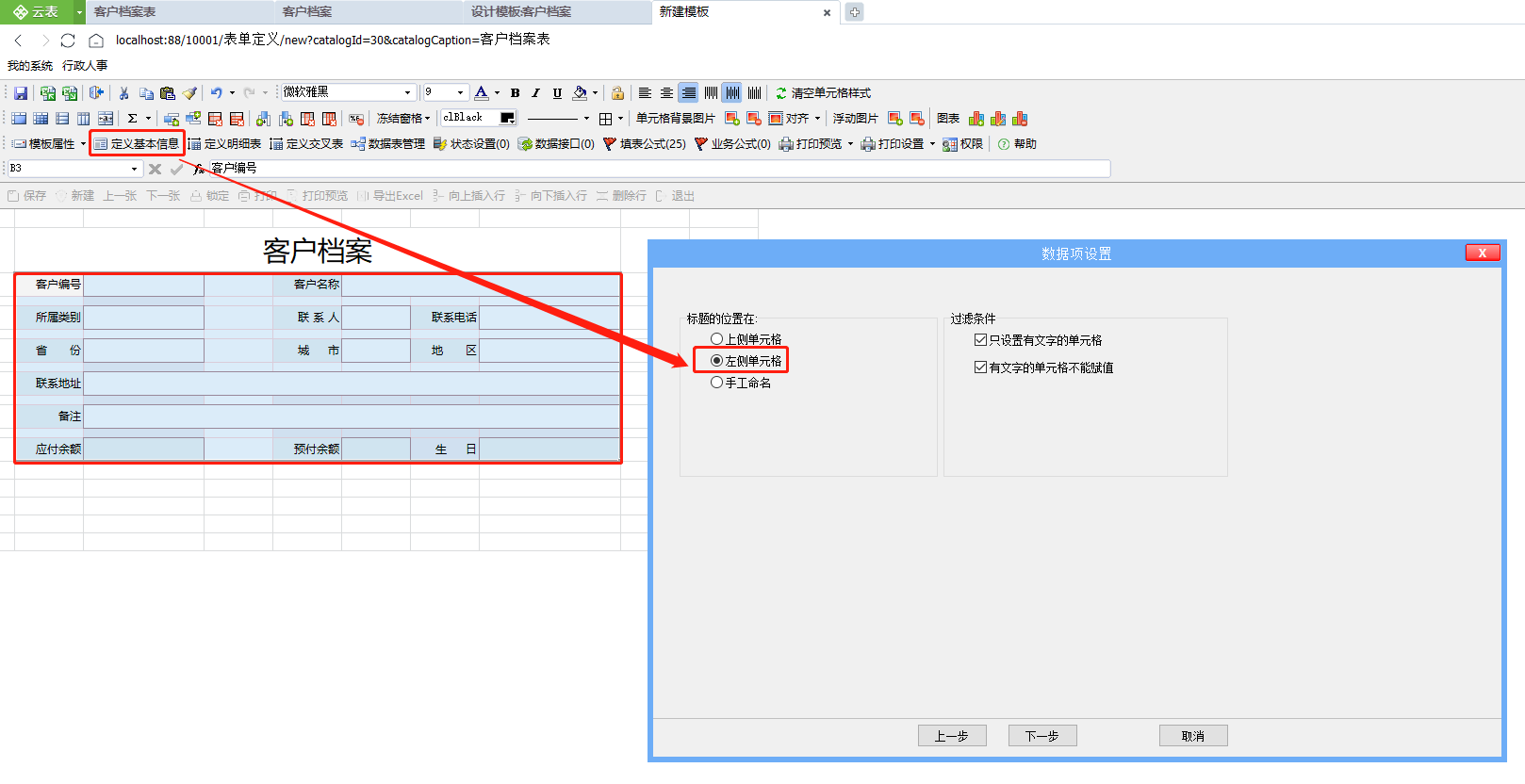Click the paste clipboard icon
The height and width of the screenshot is (784, 1525).
[168, 92]
